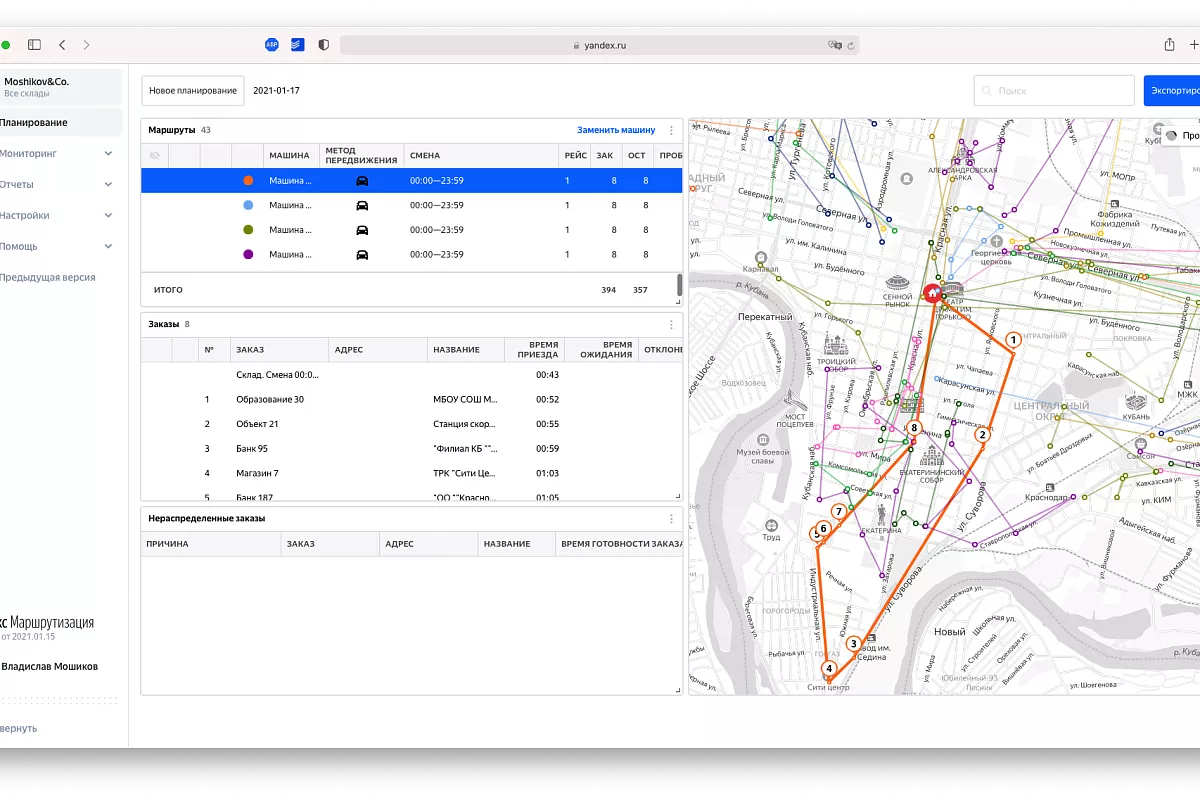Open Нераспределенные заказы panel options menu

pyautogui.click(x=671, y=518)
